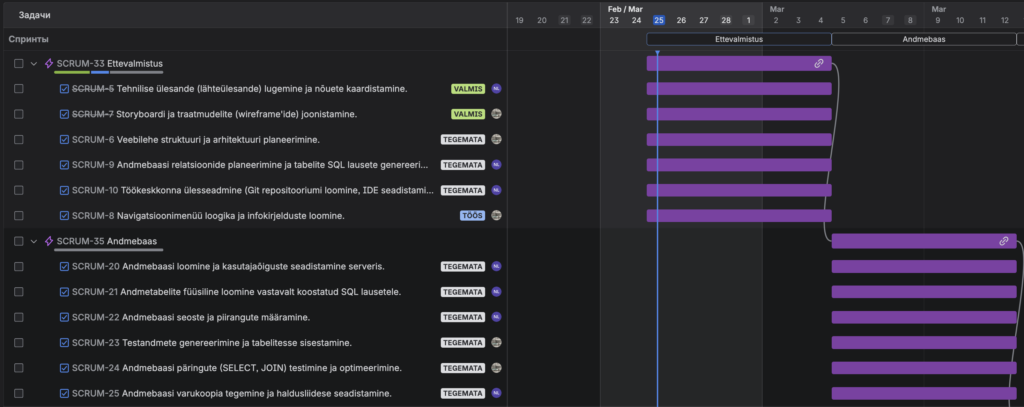Select the row checkbox for SCRUM-9
The height and width of the screenshot is (407, 1024).
click(x=19, y=165)
